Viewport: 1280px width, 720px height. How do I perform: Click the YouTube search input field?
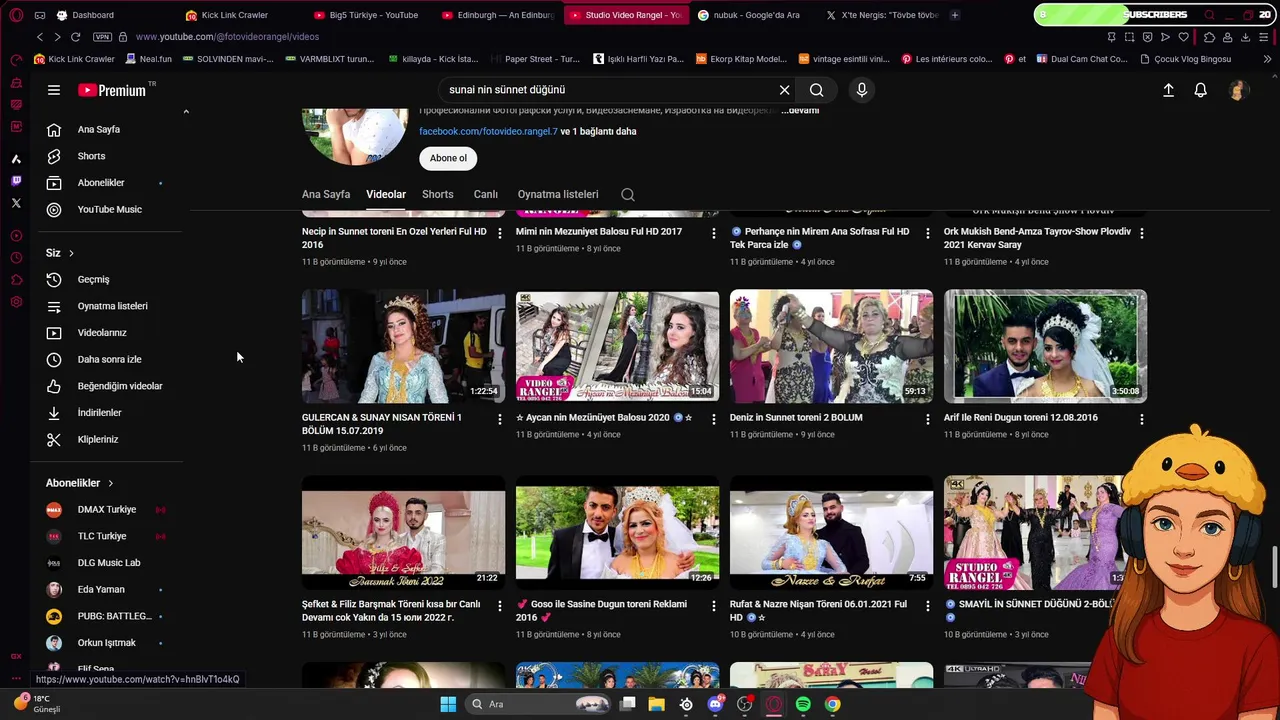(610, 90)
